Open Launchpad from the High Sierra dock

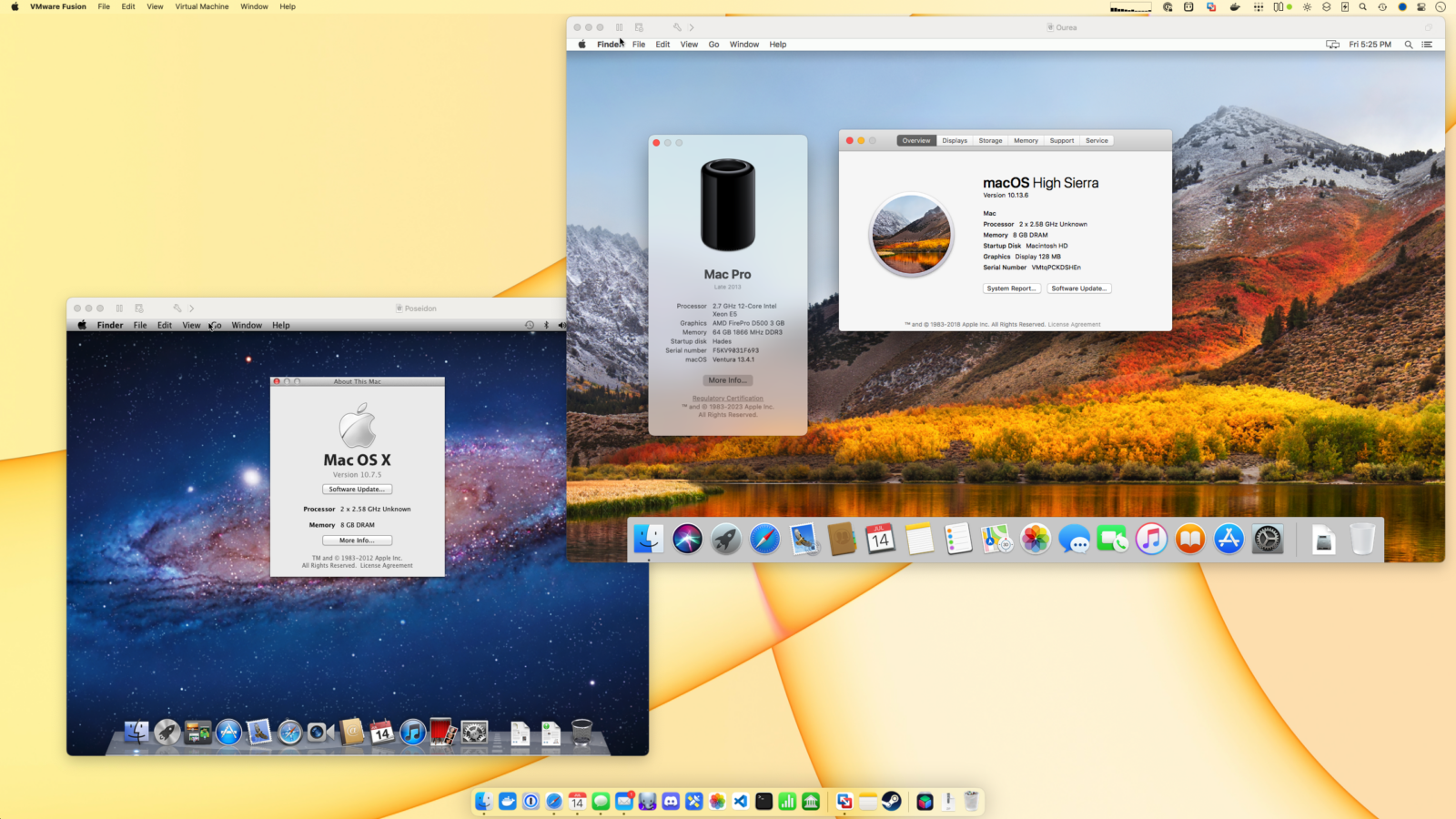(x=725, y=539)
